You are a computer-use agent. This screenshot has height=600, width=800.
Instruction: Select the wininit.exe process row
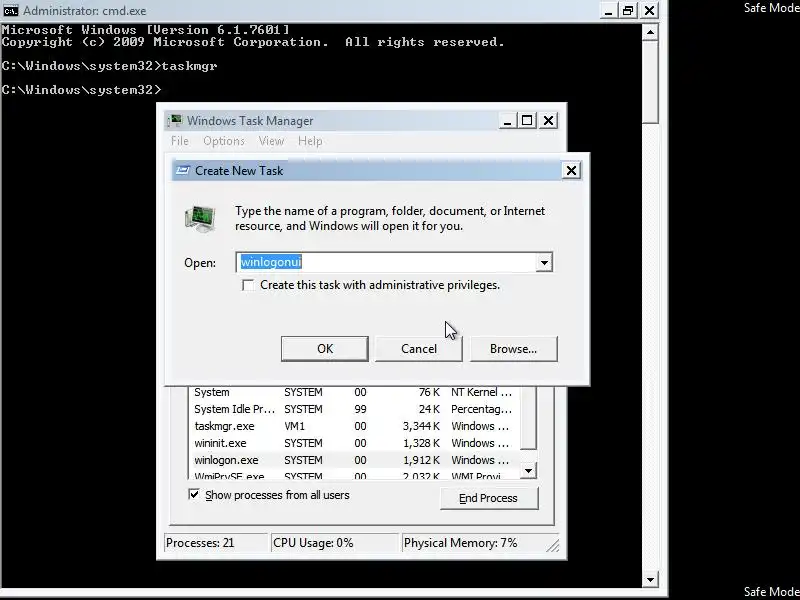354,443
